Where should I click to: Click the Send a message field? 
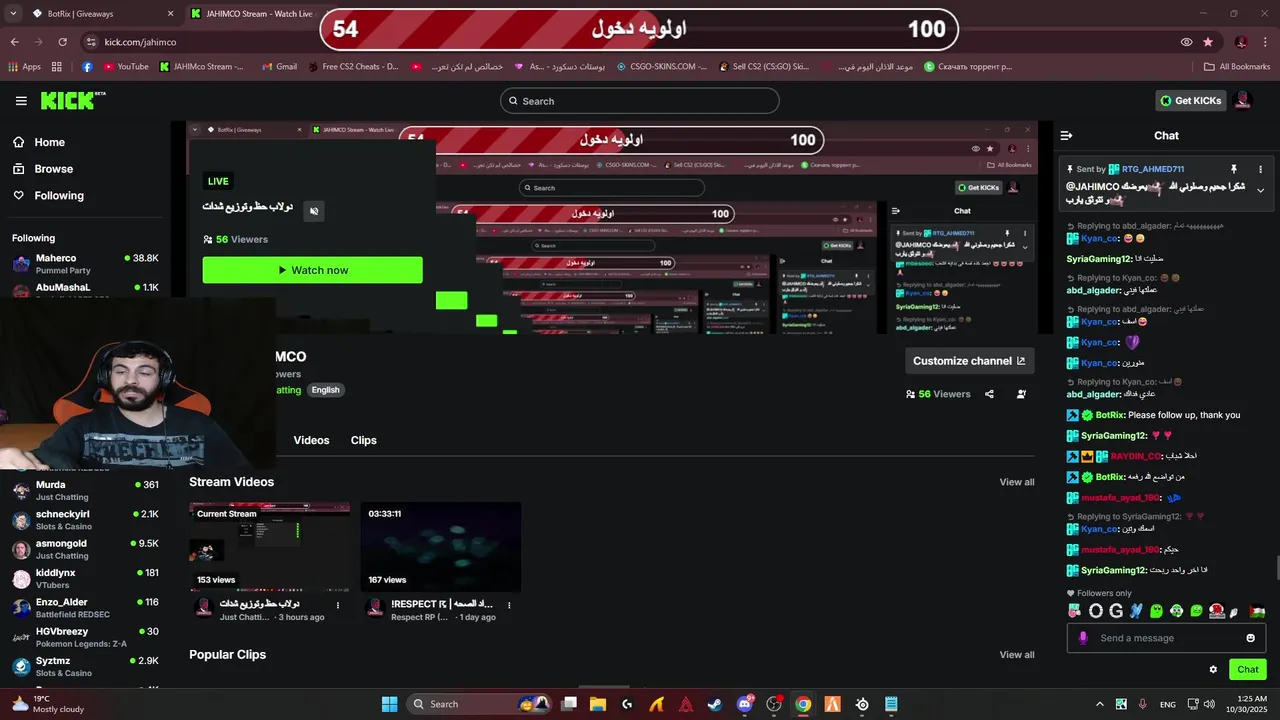[1168, 638]
